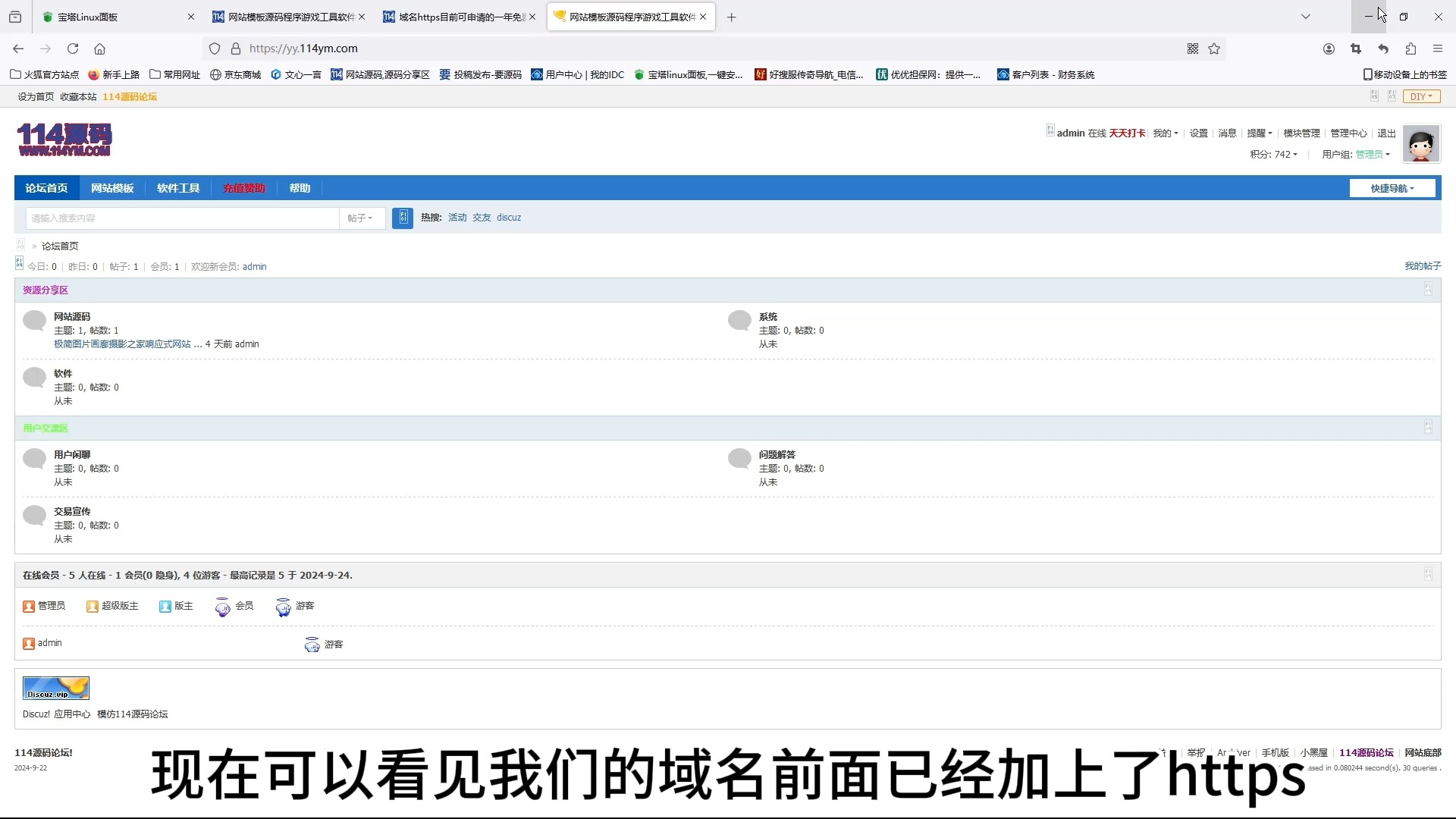Open the 小黑屋 footer link

pyautogui.click(x=1313, y=752)
